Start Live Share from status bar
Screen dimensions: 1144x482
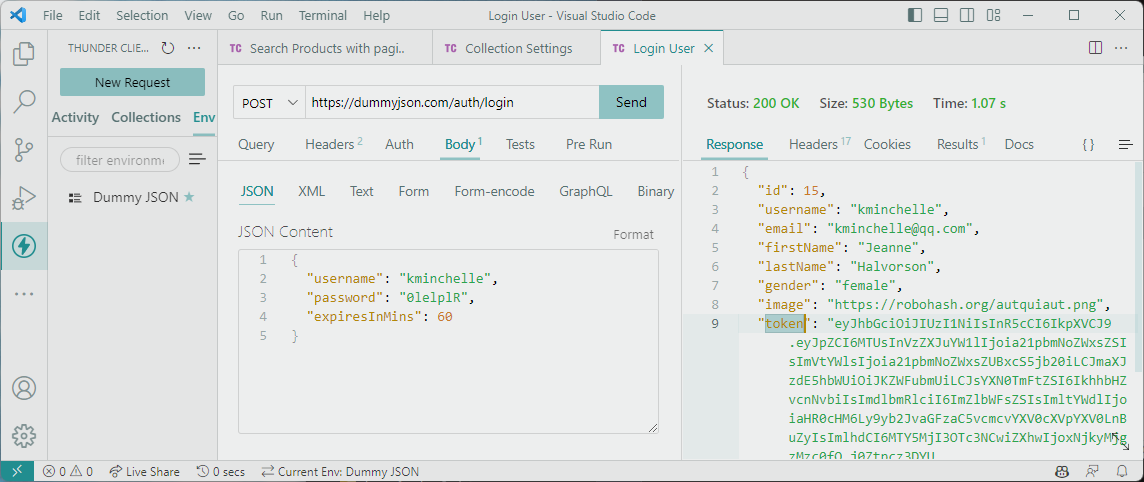[144, 472]
